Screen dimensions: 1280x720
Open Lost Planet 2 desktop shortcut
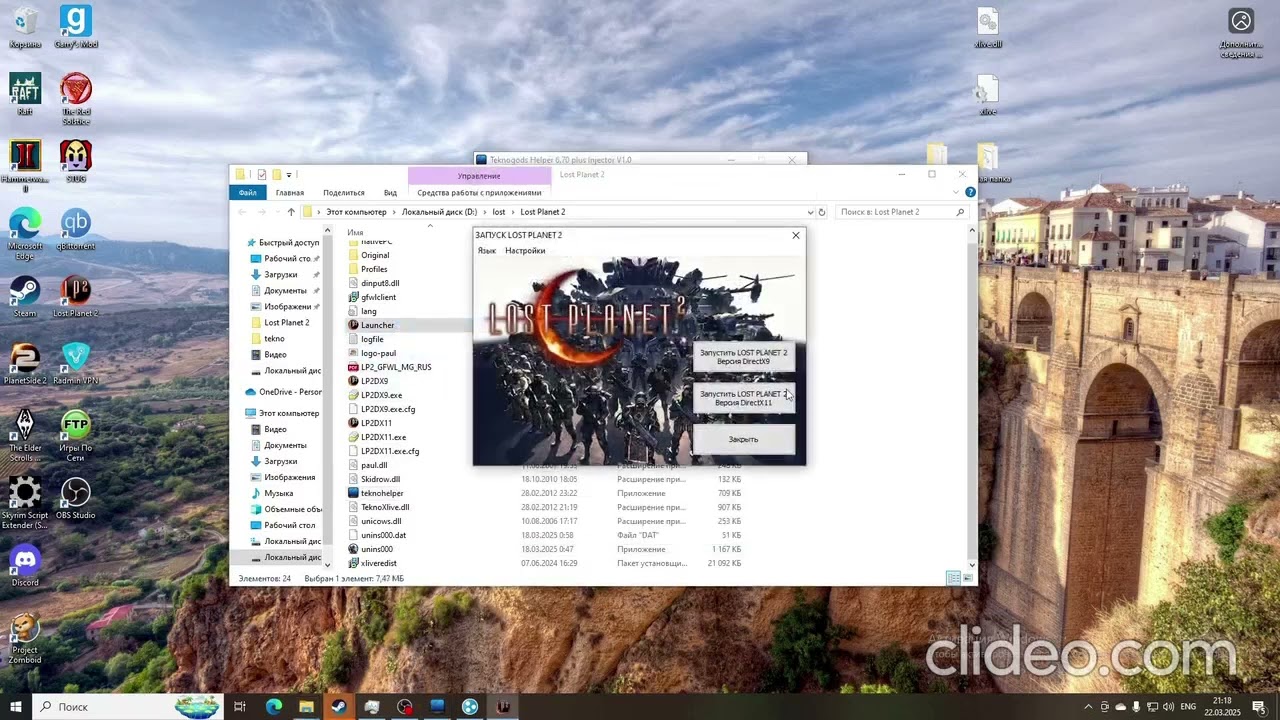pos(76,296)
